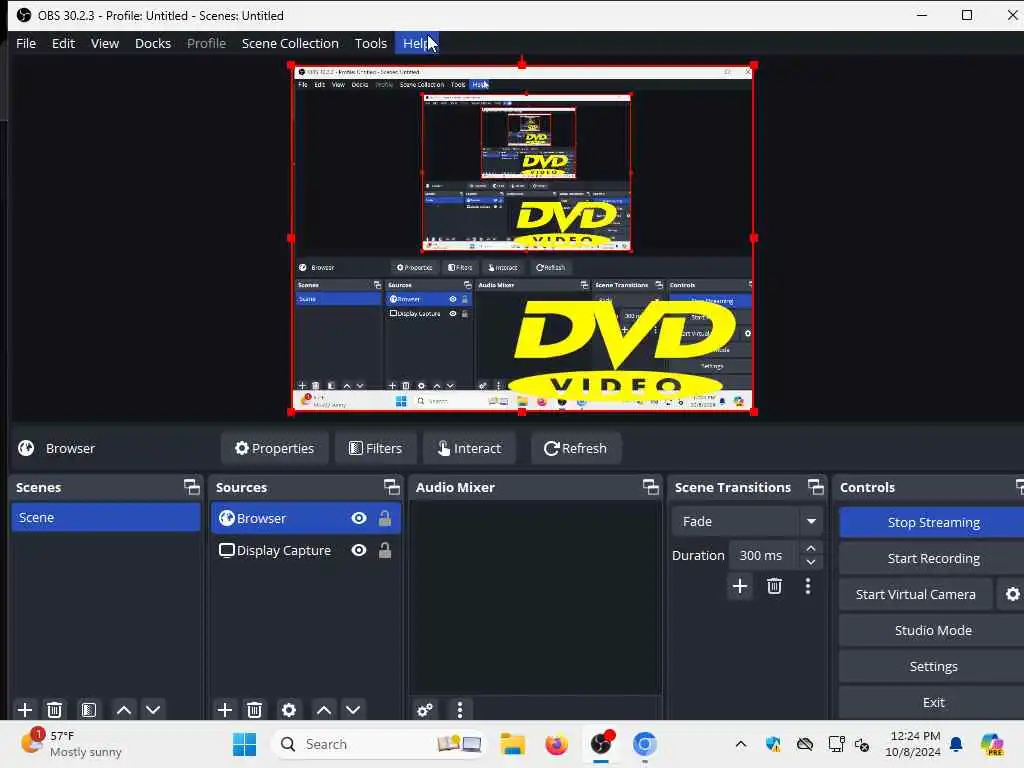Viewport: 1024px width, 768px height.
Task: Click the Duration 300 ms field
Action: [763, 555]
